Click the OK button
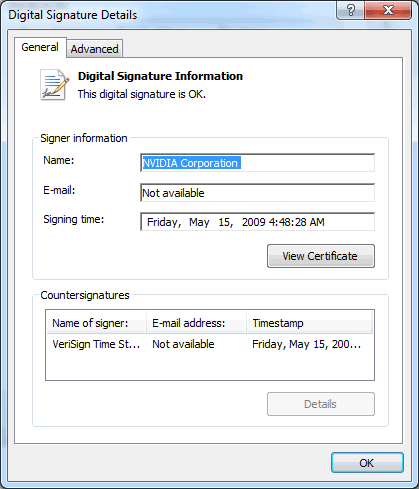Screen dimensions: 419x489 click(367, 463)
